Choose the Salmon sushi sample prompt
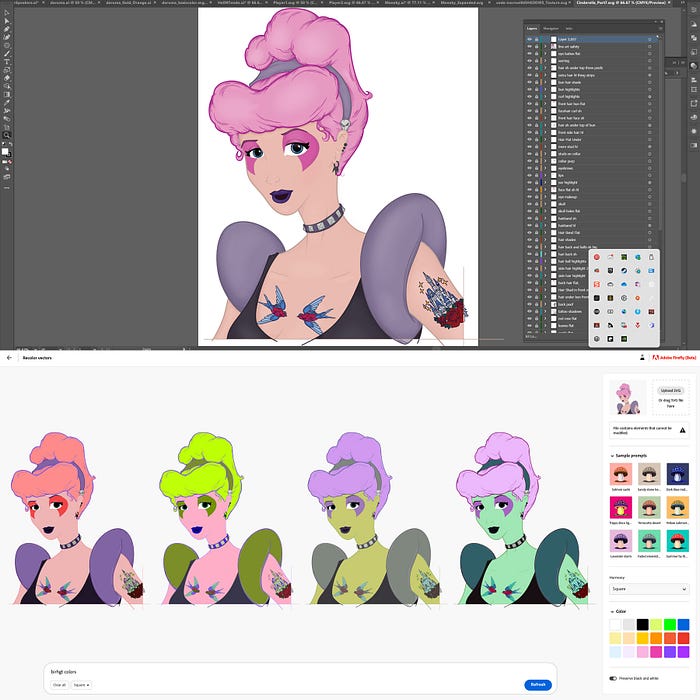Screen dimensions: 700x700 (621, 474)
